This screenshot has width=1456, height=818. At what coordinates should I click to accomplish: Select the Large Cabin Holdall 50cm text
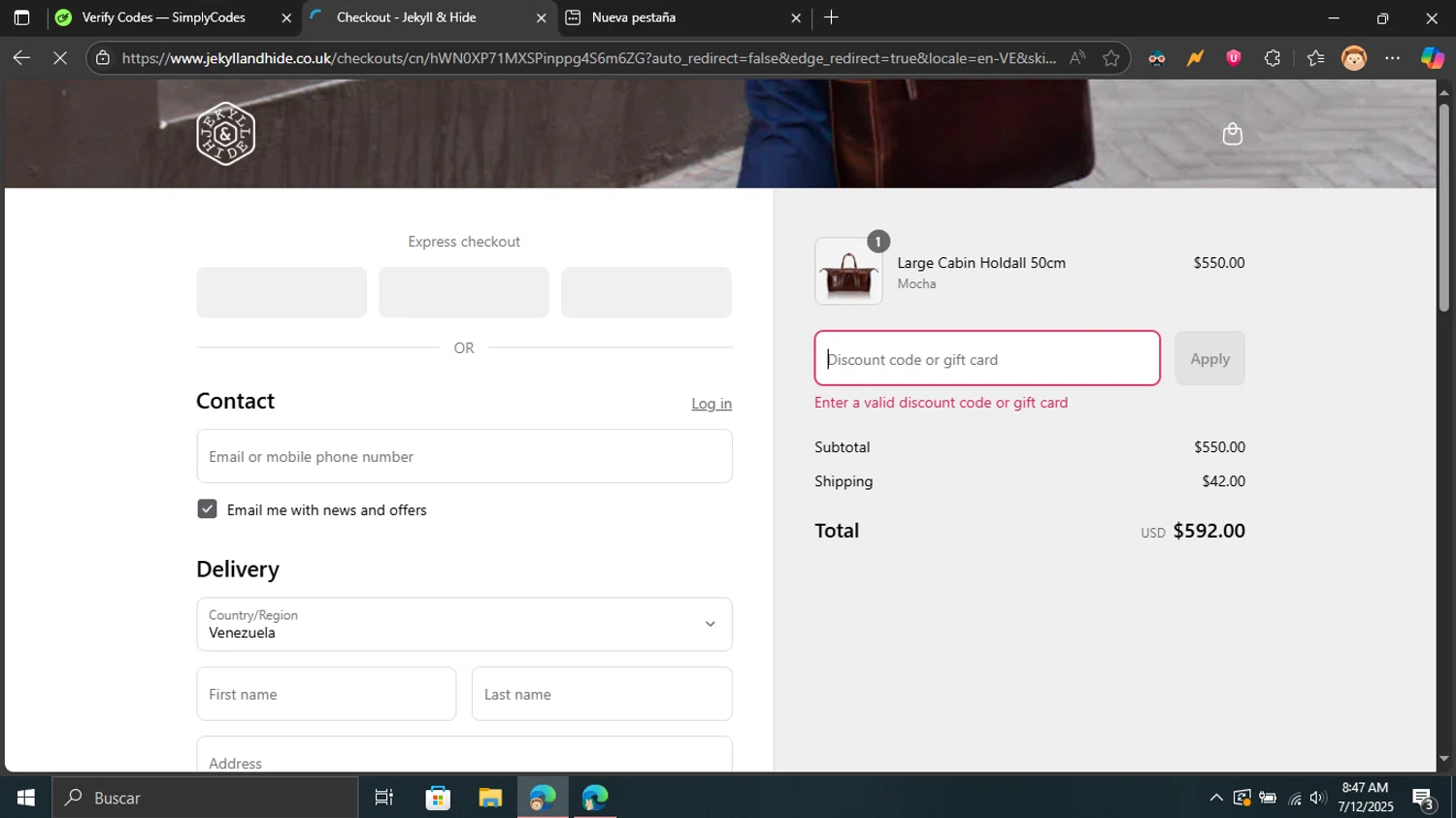(x=981, y=263)
